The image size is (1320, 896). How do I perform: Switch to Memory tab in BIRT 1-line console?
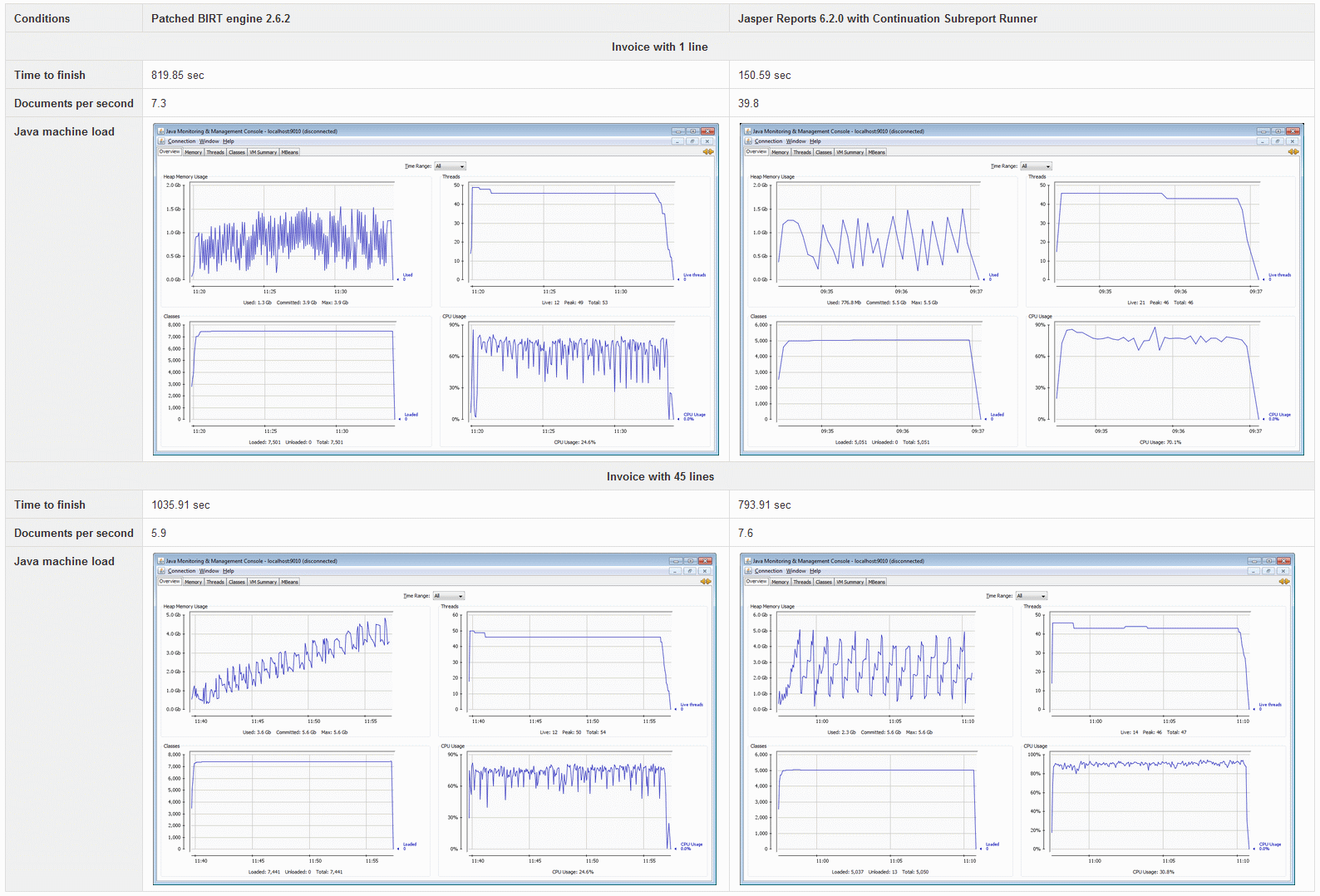(x=194, y=152)
